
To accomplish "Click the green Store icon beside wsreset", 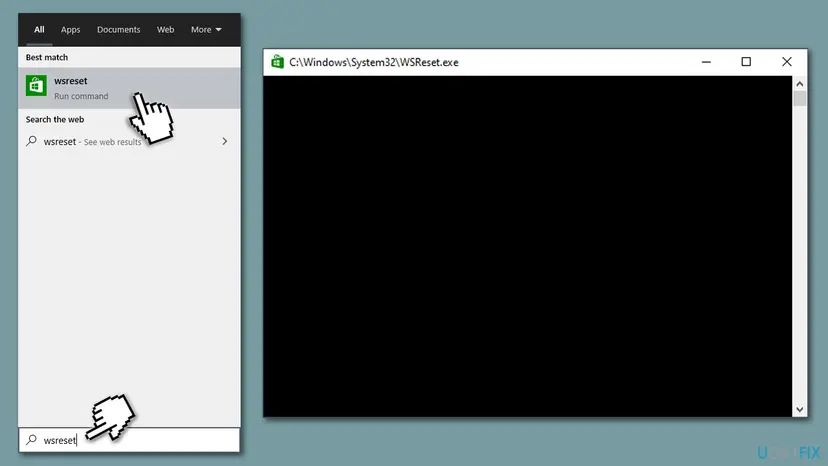I will coord(36,86).
